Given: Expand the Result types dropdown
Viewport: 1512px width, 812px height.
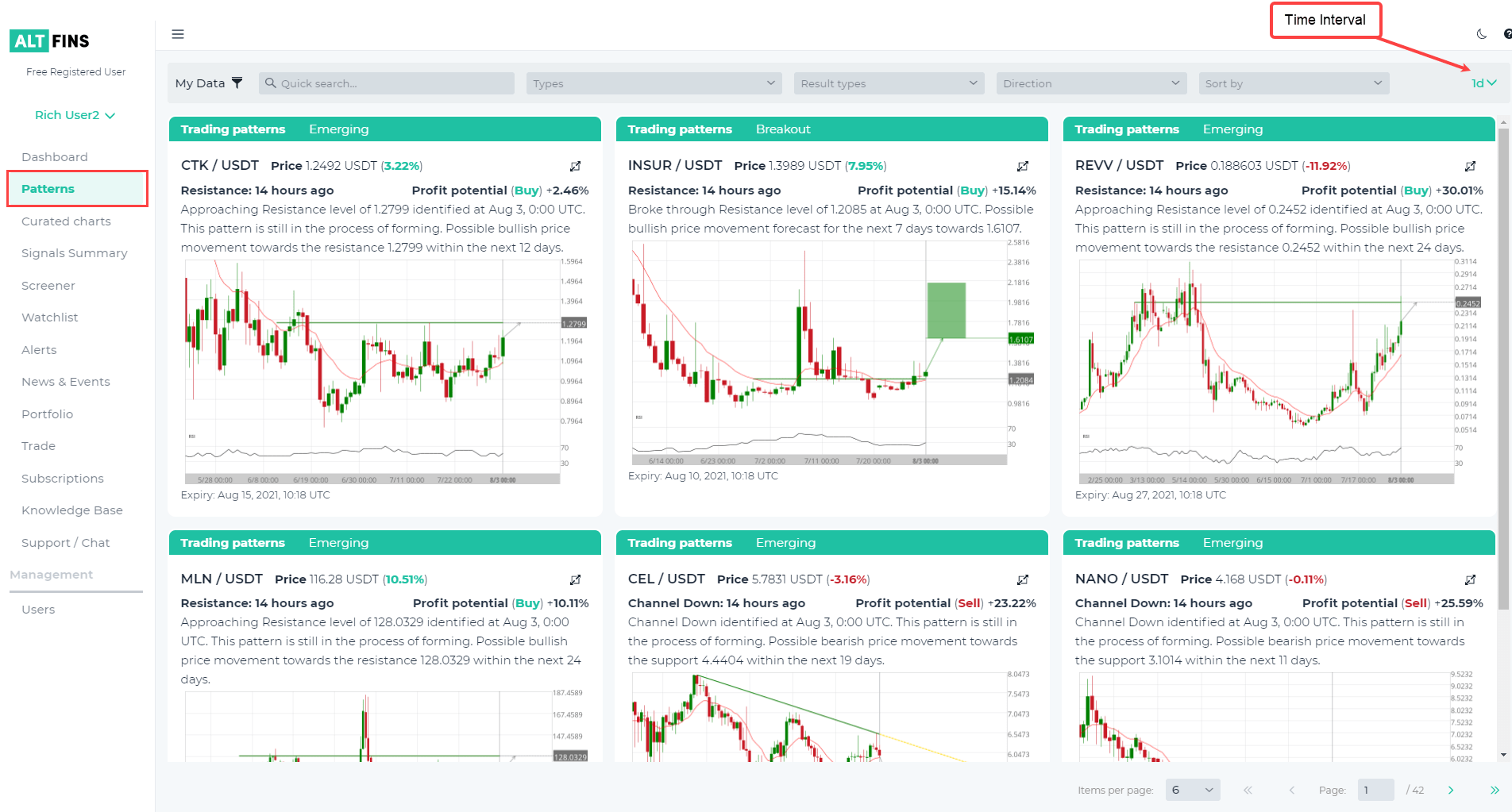Looking at the screenshot, I should pos(889,83).
